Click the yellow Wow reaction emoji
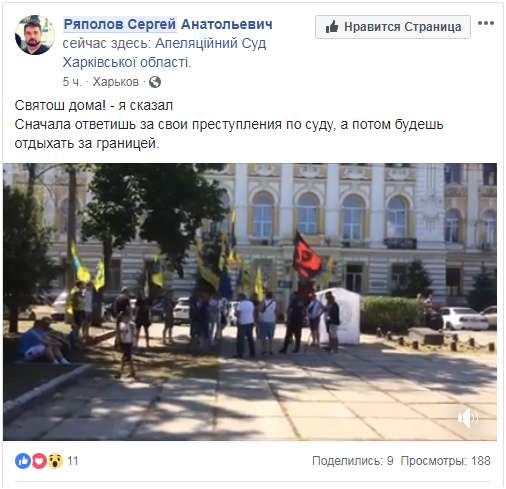 tap(55, 461)
